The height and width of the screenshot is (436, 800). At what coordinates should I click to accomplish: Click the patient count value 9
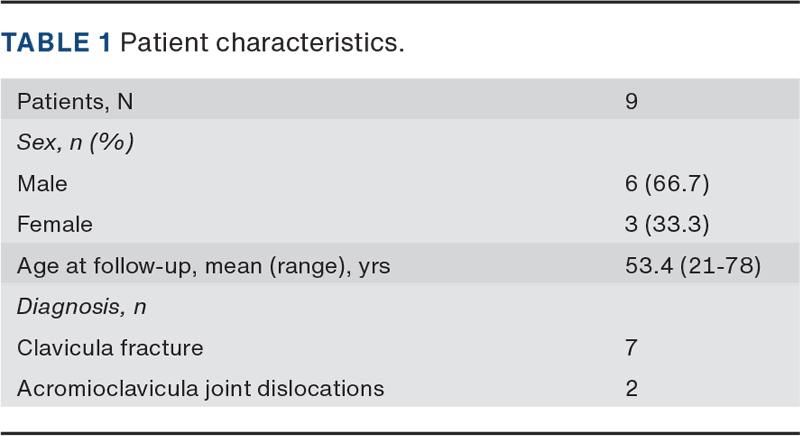pyautogui.click(x=631, y=102)
